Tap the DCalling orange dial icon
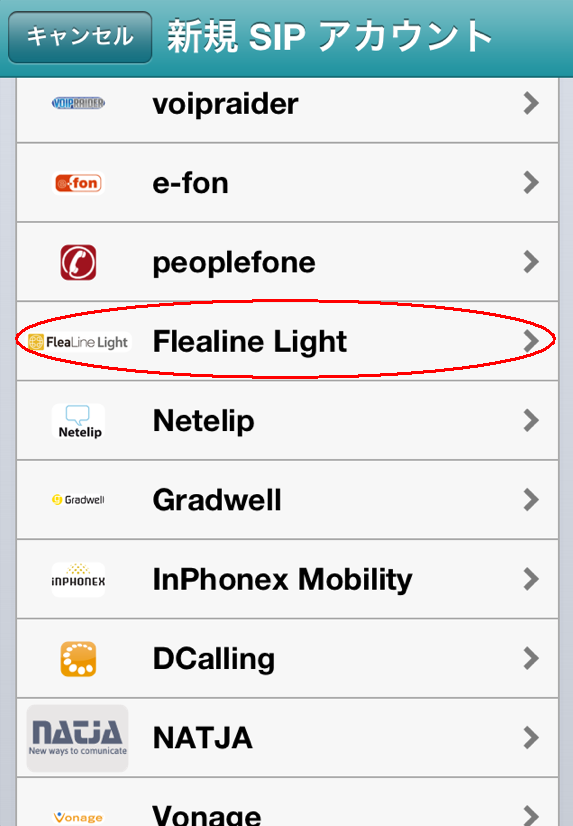This screenshot has height=826, width=573. pyautogui.click(x=78, y=658)
